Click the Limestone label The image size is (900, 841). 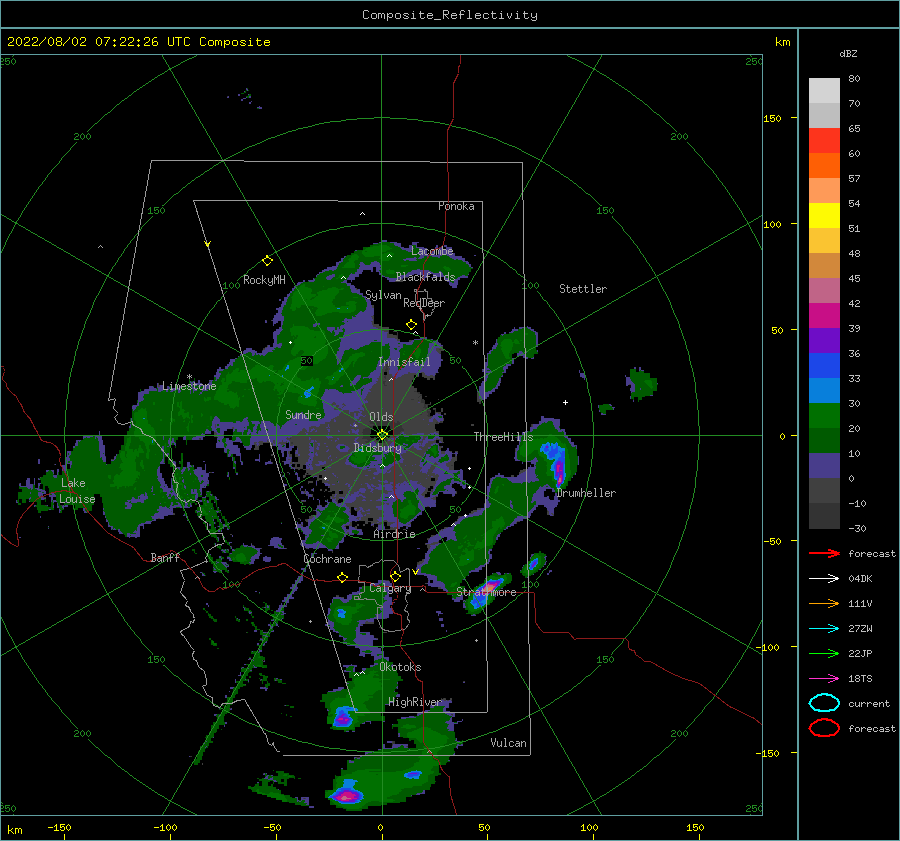189,386
